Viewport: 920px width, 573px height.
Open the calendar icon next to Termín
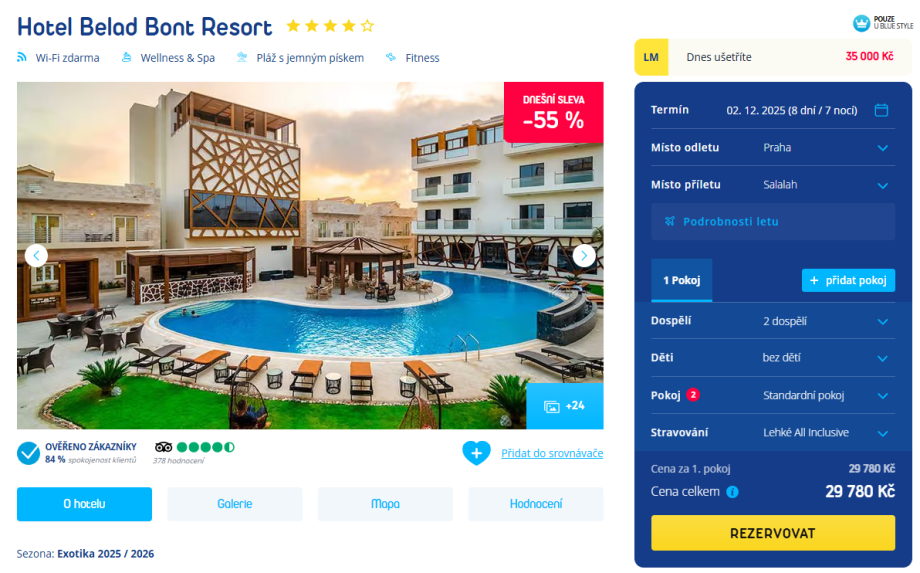coord(881,110)
